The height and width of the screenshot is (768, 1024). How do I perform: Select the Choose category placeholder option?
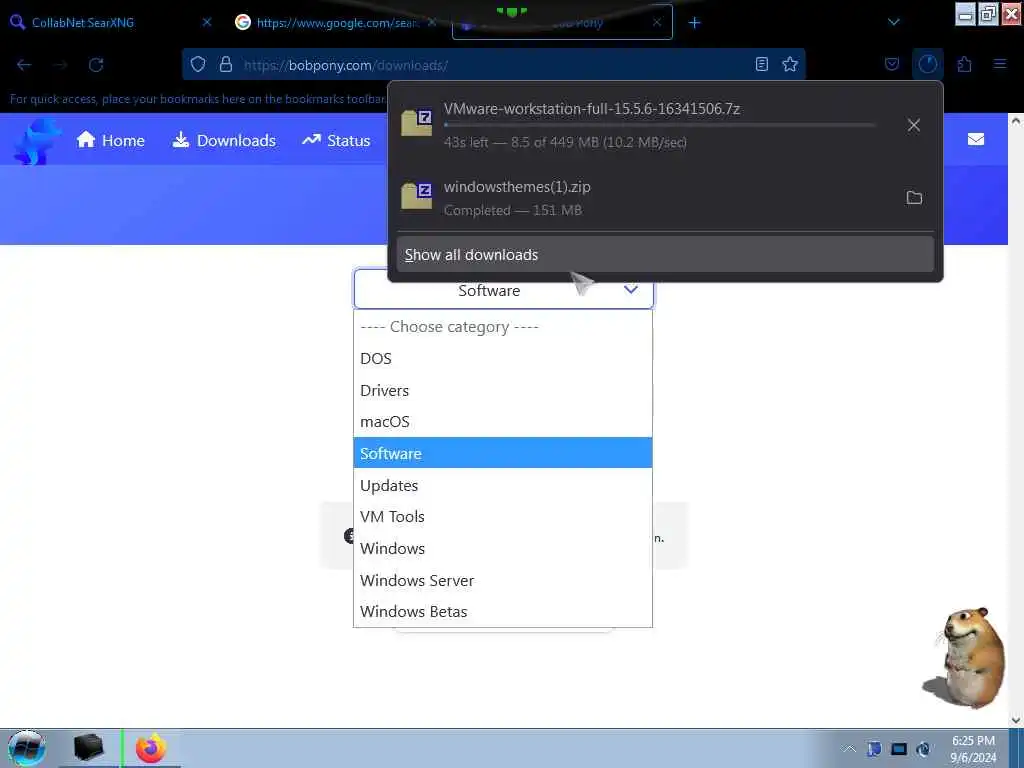503,327
